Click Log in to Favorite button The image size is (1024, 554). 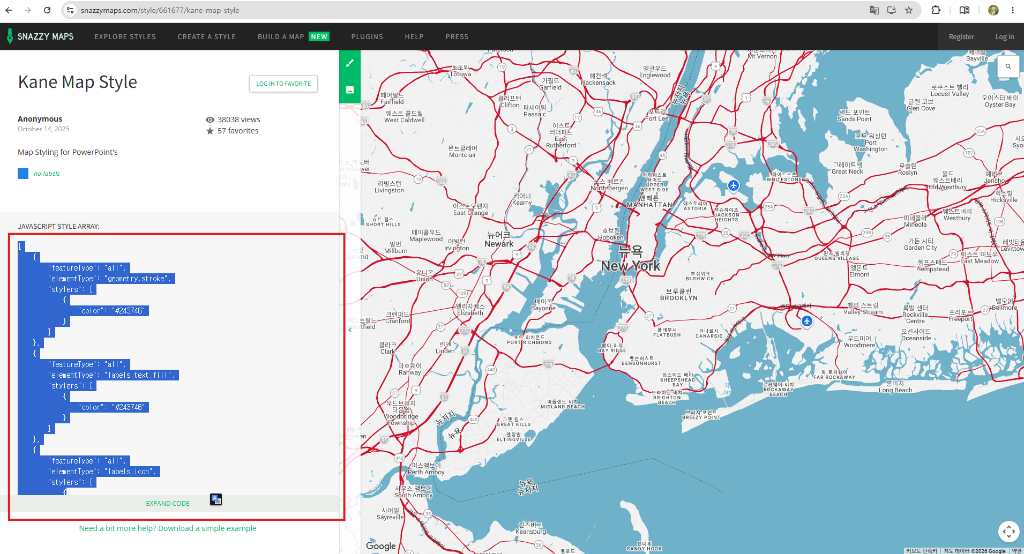[x=283, y=84]
